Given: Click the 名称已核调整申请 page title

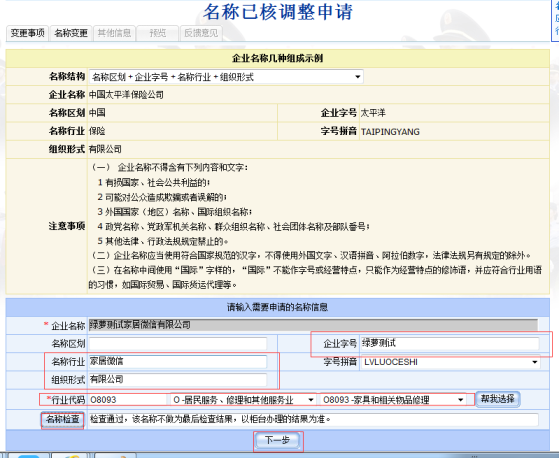Looking at the screenshot, I should 278,12.
